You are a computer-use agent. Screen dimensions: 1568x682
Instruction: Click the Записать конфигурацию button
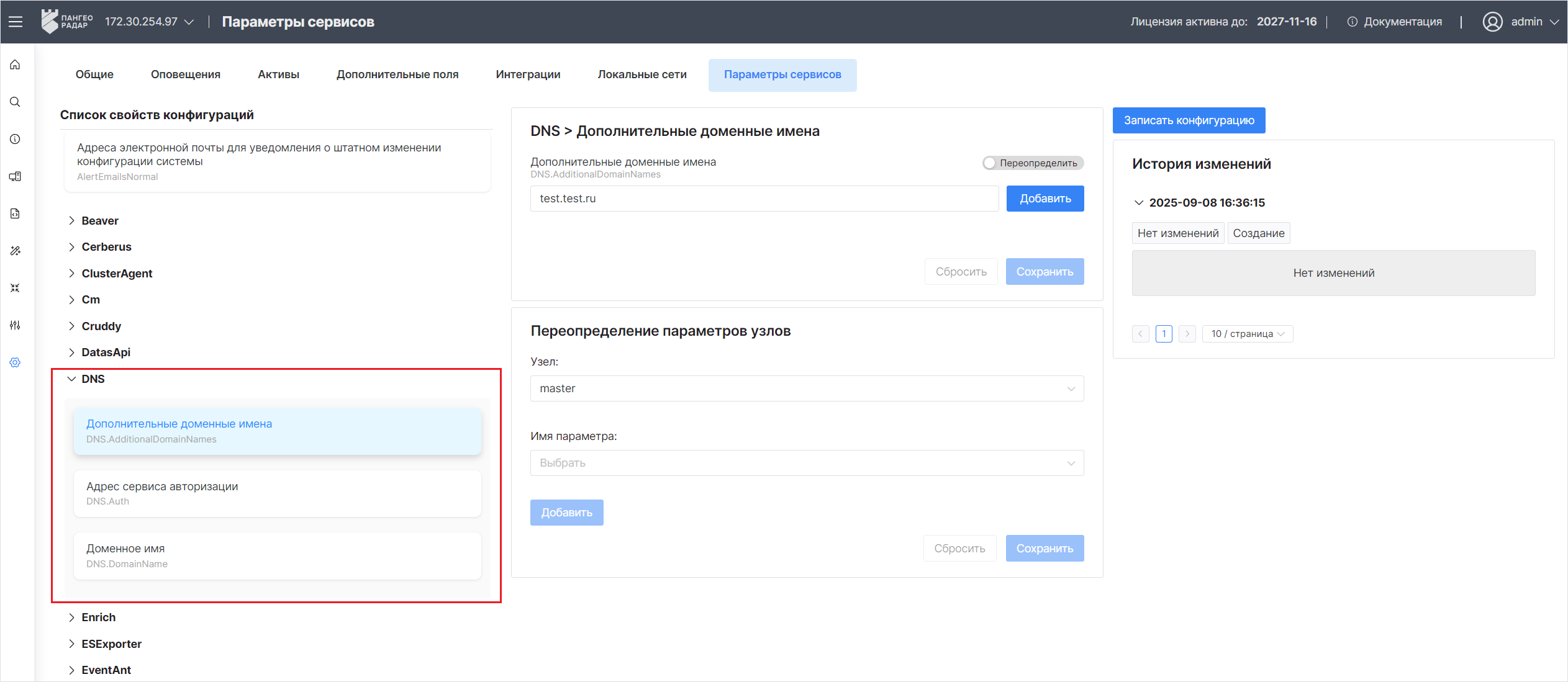tap(1189, 120)
